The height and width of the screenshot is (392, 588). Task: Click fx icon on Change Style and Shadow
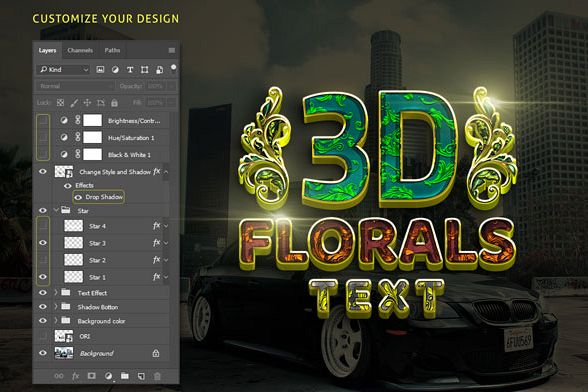point(156,172)
